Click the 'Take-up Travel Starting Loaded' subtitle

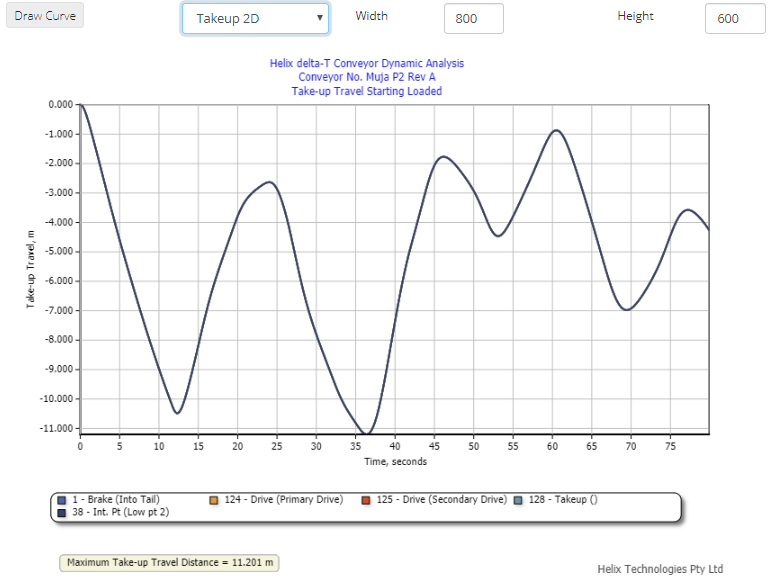[366, 91]
